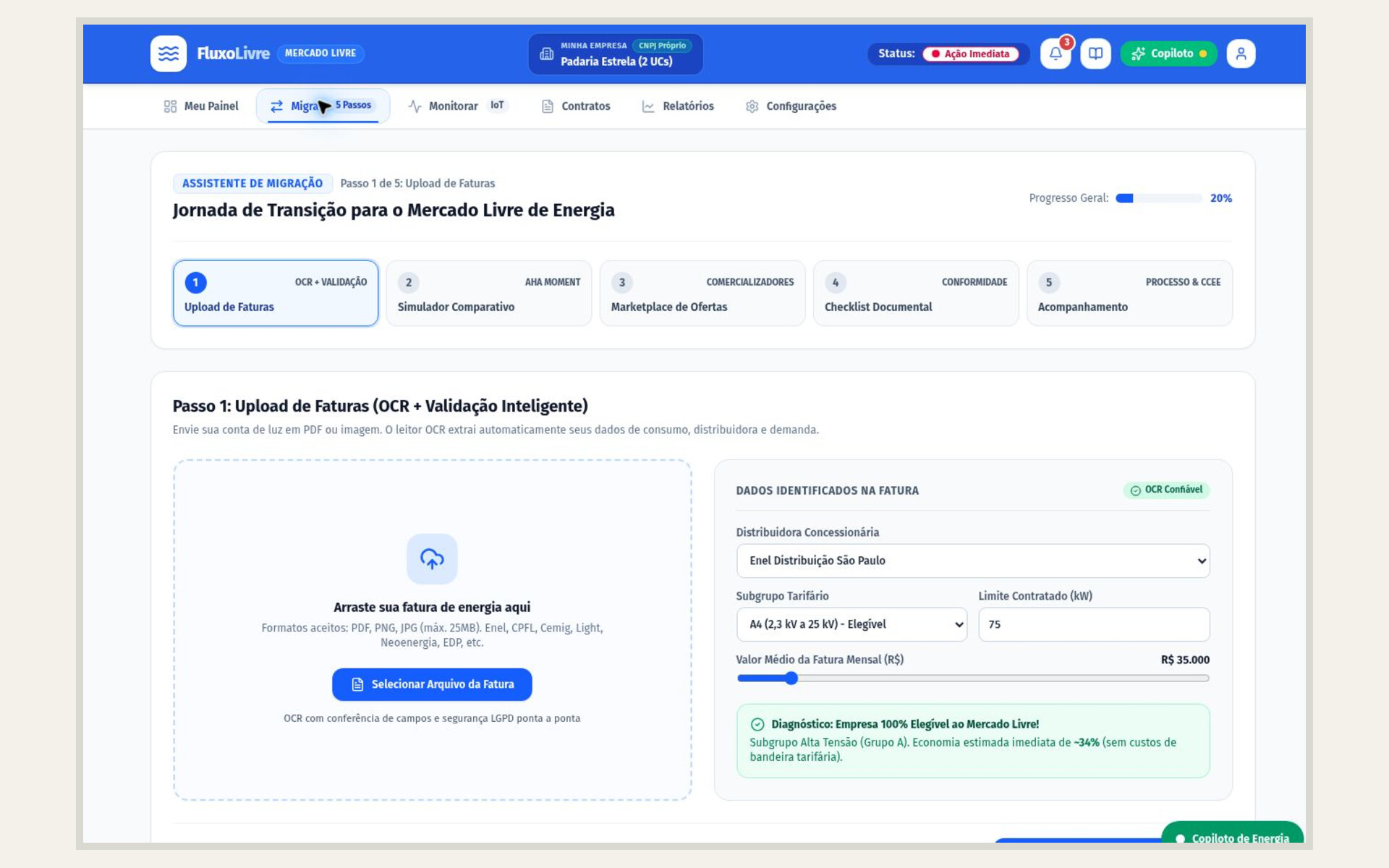Viewport: 1389px width, 868px height.
Task: Click the Ação Imediata status badge
Action: [970, 54]
